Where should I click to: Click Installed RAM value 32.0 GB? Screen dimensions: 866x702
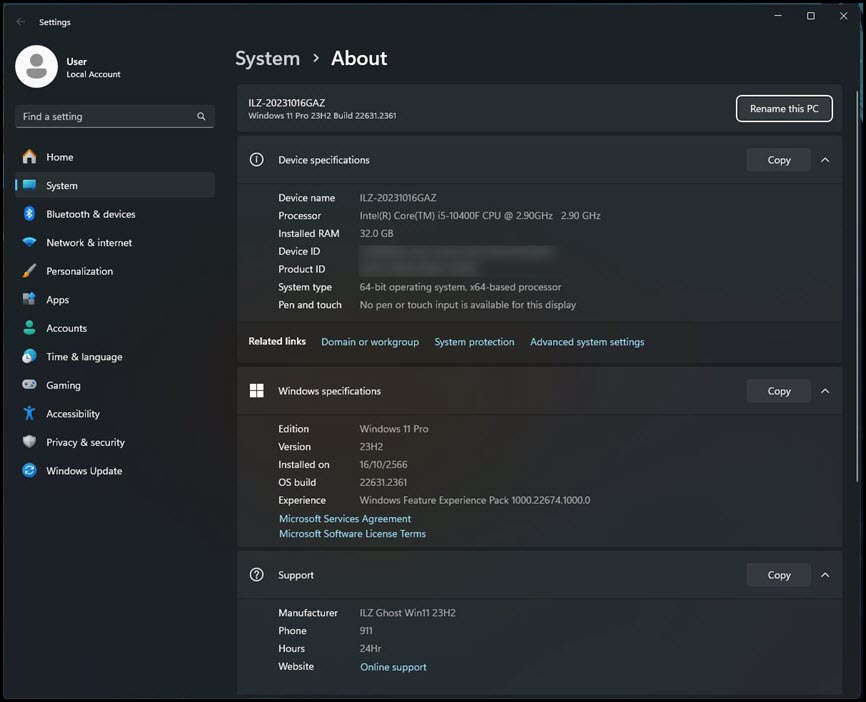point(377,233)
